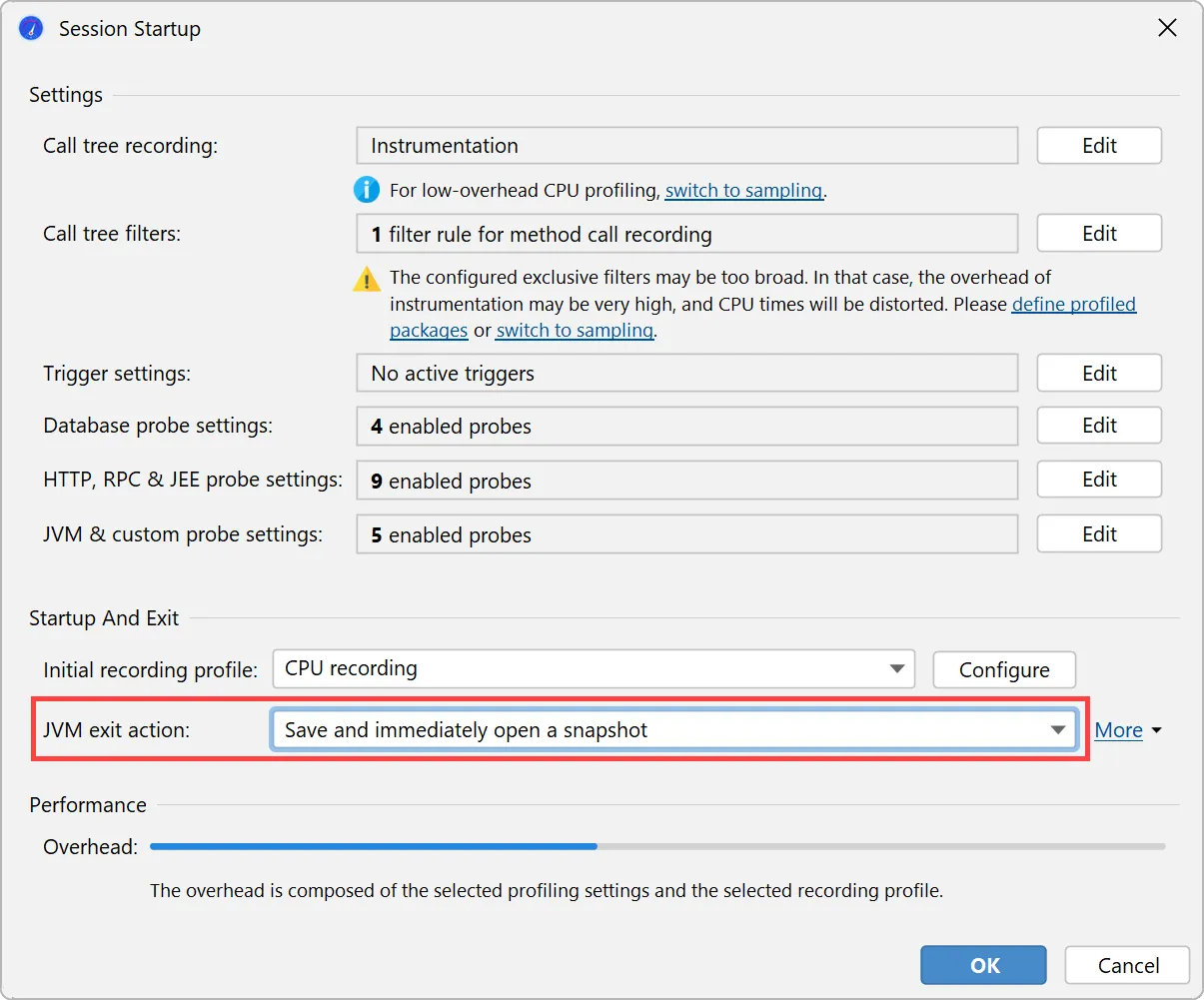Click the Session Startup title text
The height and width of the screenshot is (1000, 1204).
click(x=130, y=29)
